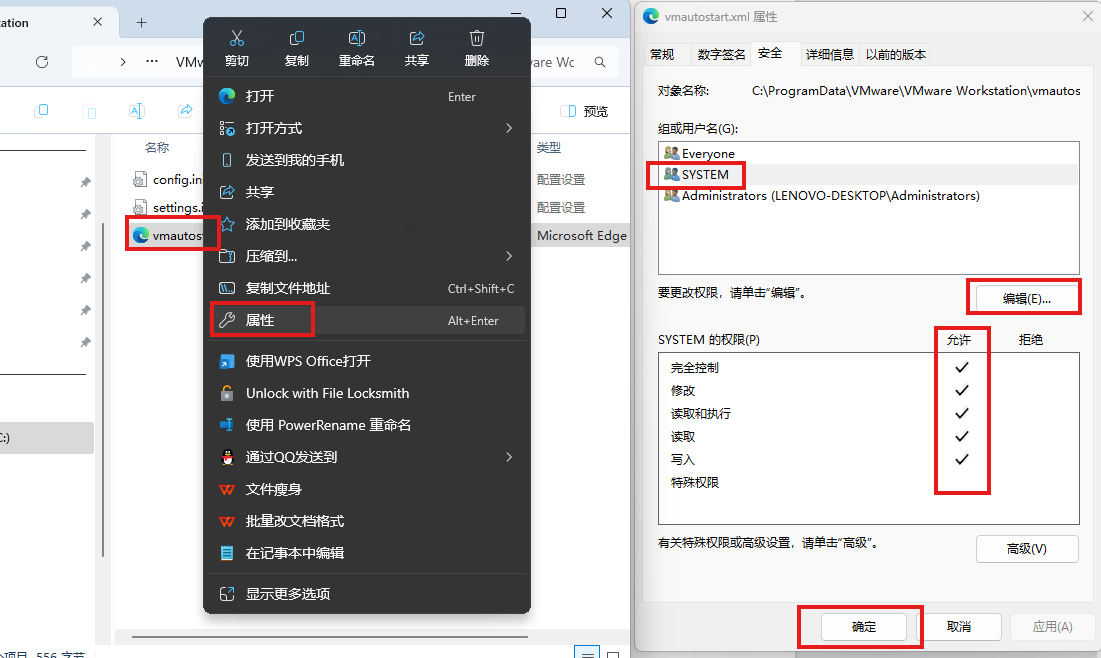Select 添加到收藏夹 menu entry
Image resolution: width=1101 pixels, height=658 pixels.
click(x=367, y=224)
